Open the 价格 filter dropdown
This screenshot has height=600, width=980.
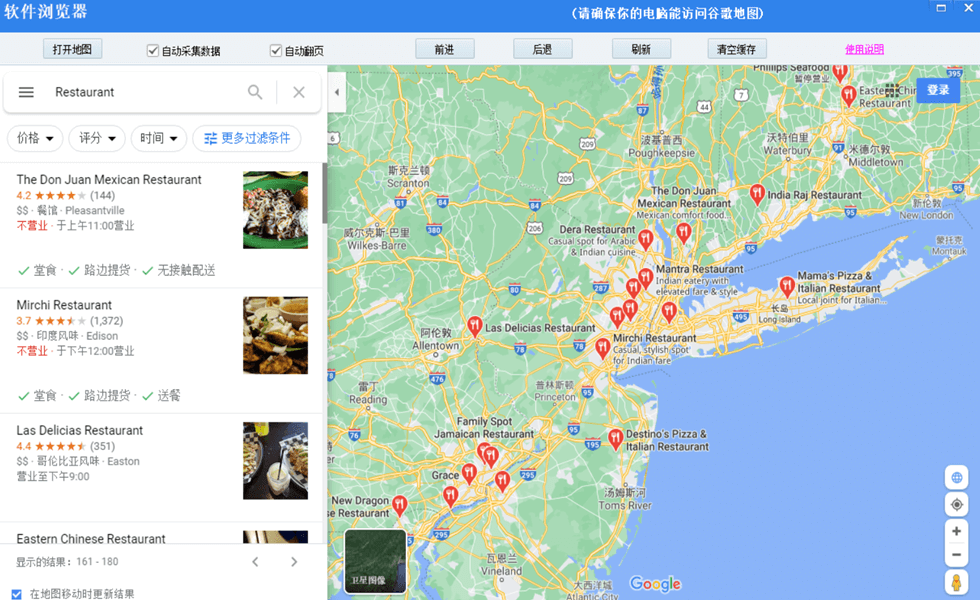click(x=35, y=138)
